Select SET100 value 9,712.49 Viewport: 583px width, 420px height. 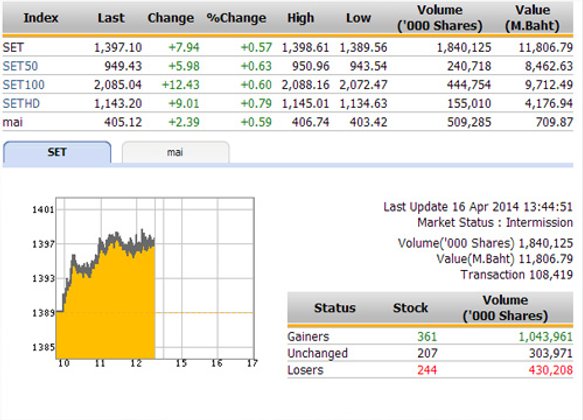point(549,85)
